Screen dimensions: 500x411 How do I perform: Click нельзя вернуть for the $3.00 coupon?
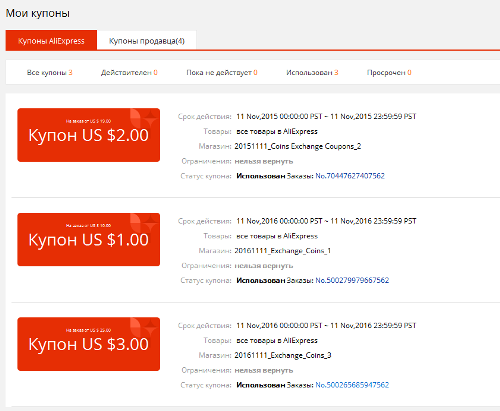click(264, 370)
